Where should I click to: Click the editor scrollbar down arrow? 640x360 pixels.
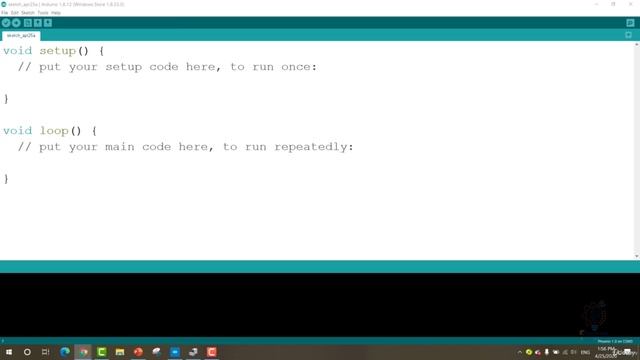[637, 256]
